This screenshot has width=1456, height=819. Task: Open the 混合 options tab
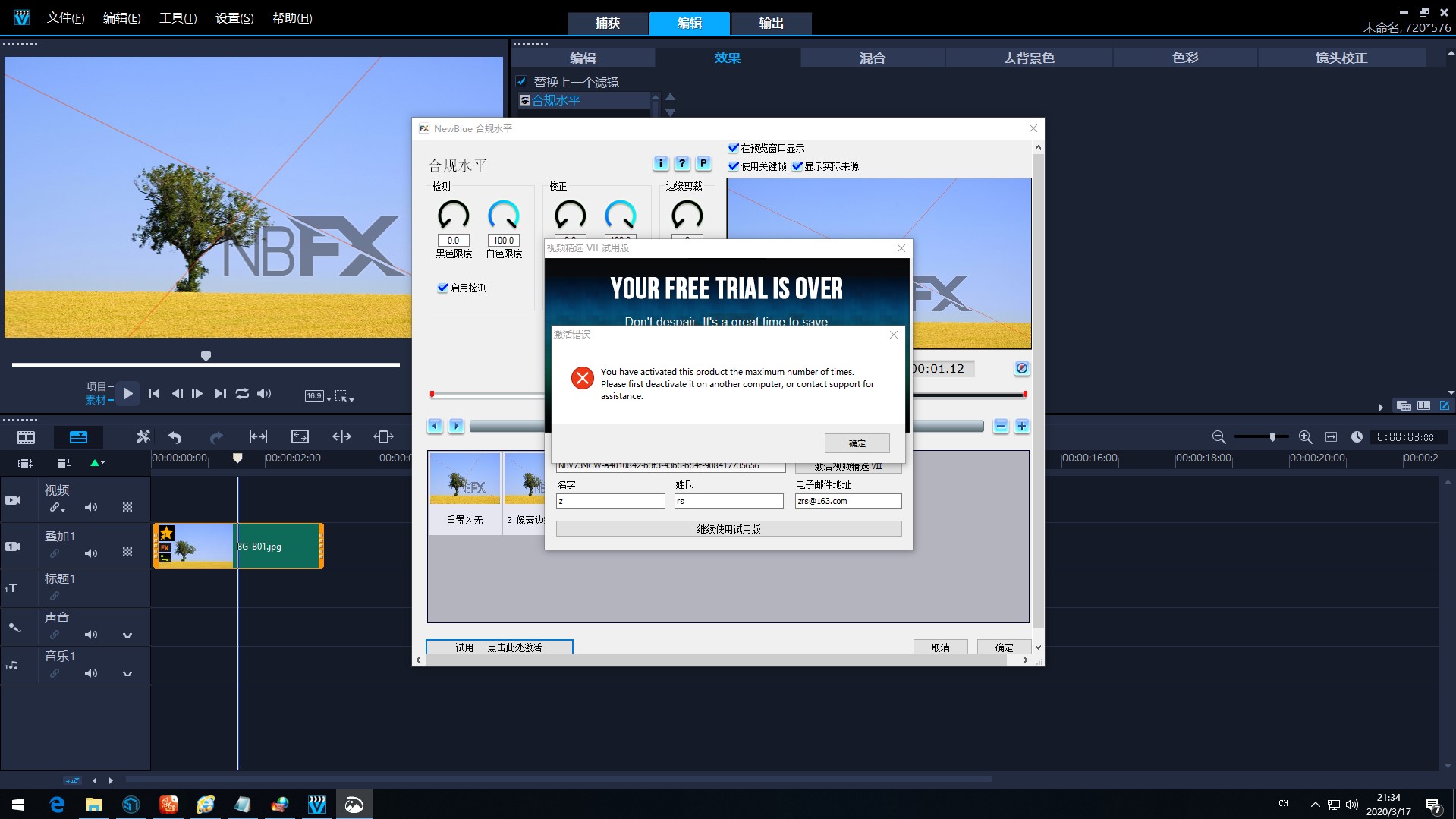[872, 58]
